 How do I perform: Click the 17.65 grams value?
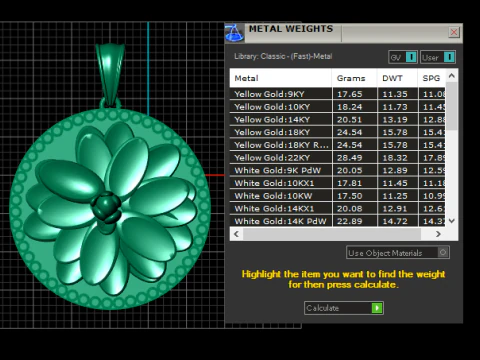349,94
